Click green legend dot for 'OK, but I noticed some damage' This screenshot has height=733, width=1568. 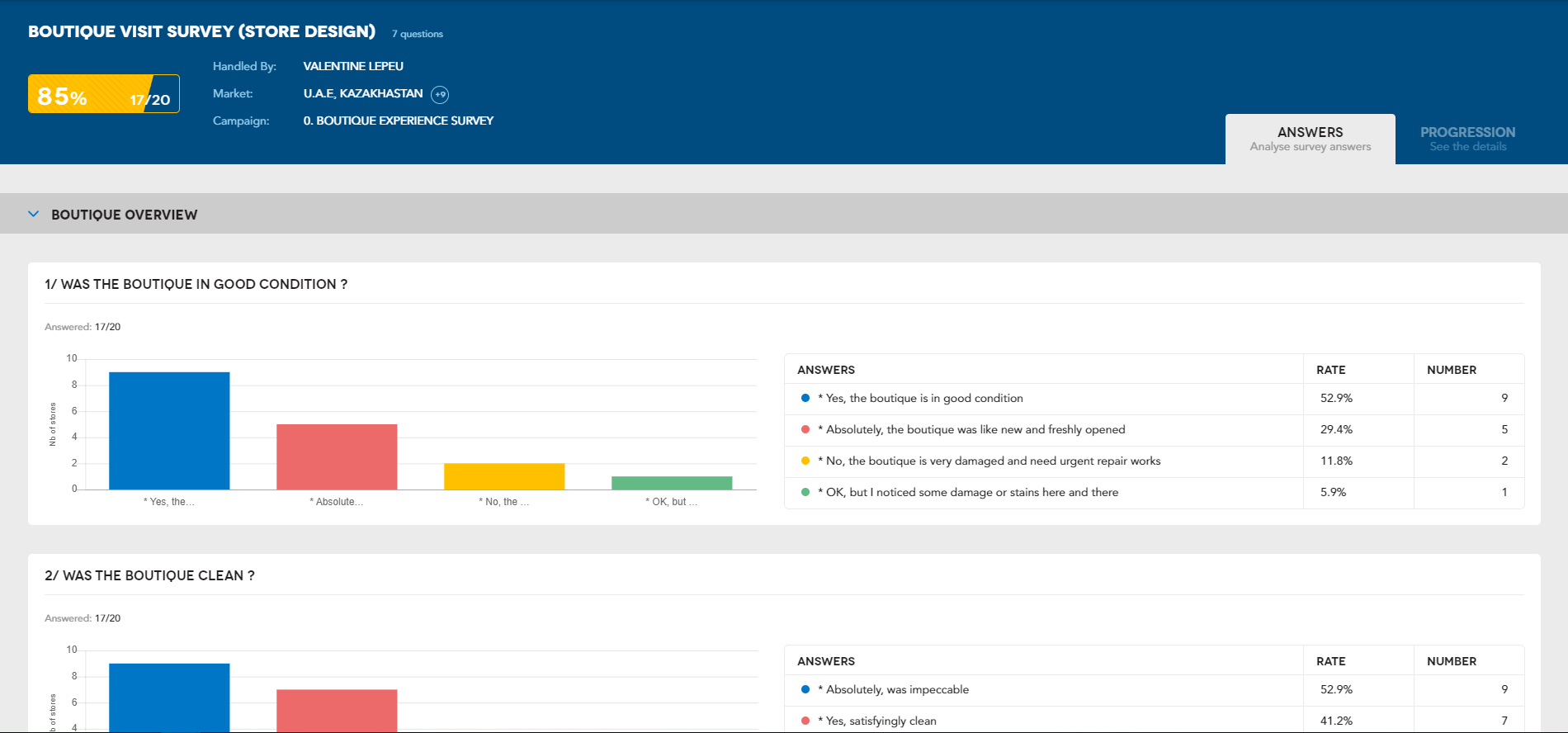coord(805,492)
